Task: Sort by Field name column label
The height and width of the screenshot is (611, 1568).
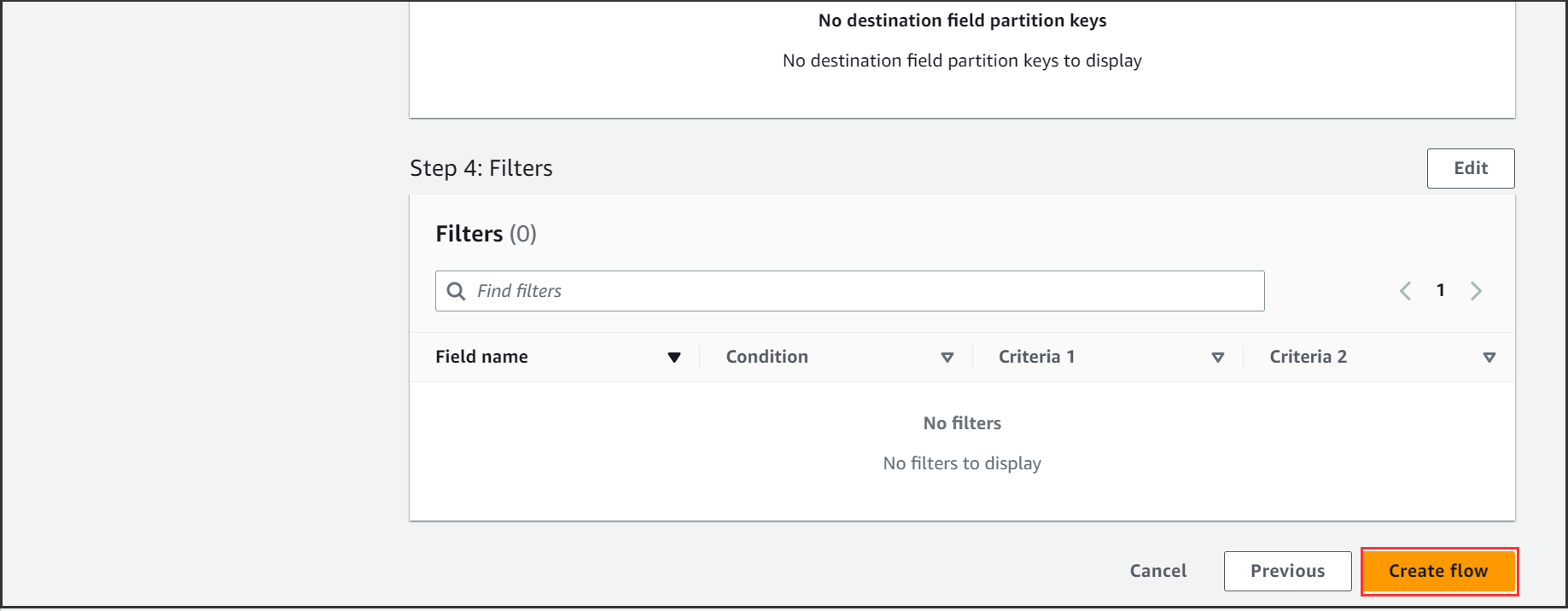Action: click(481, 357)
